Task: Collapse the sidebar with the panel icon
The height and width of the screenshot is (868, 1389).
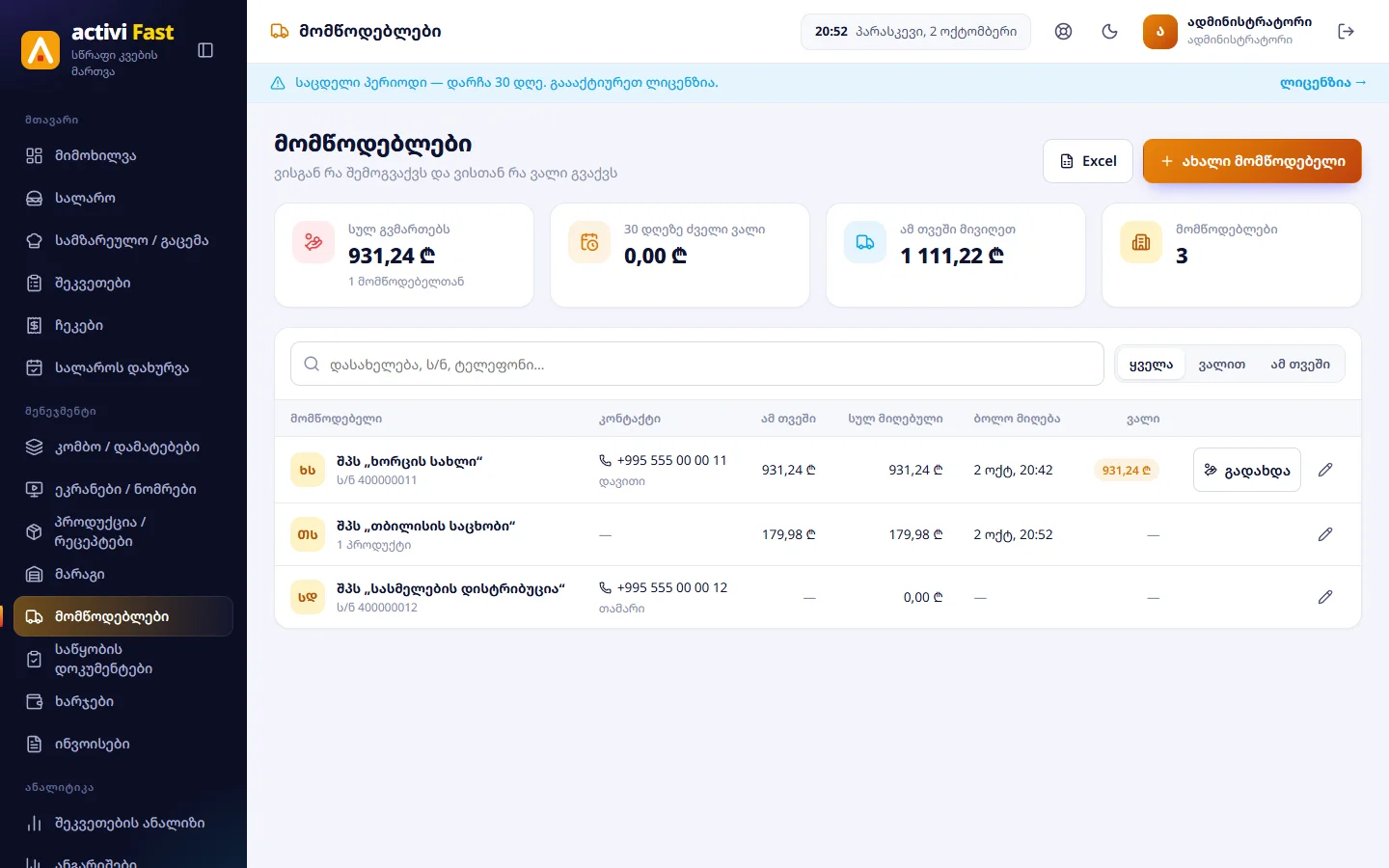Action: click(x=205, y=50)
